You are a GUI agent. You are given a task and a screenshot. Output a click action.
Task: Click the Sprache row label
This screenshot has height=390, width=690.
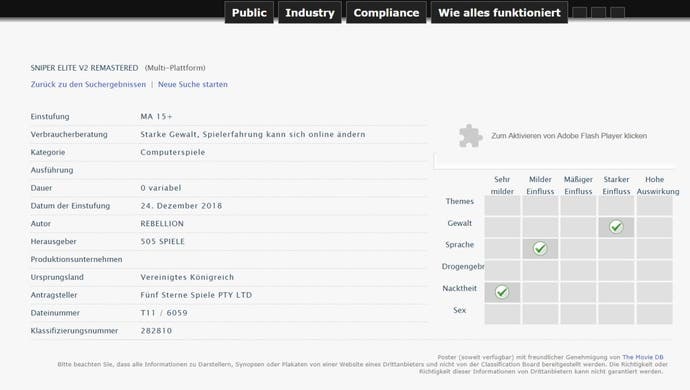point(459,244)
